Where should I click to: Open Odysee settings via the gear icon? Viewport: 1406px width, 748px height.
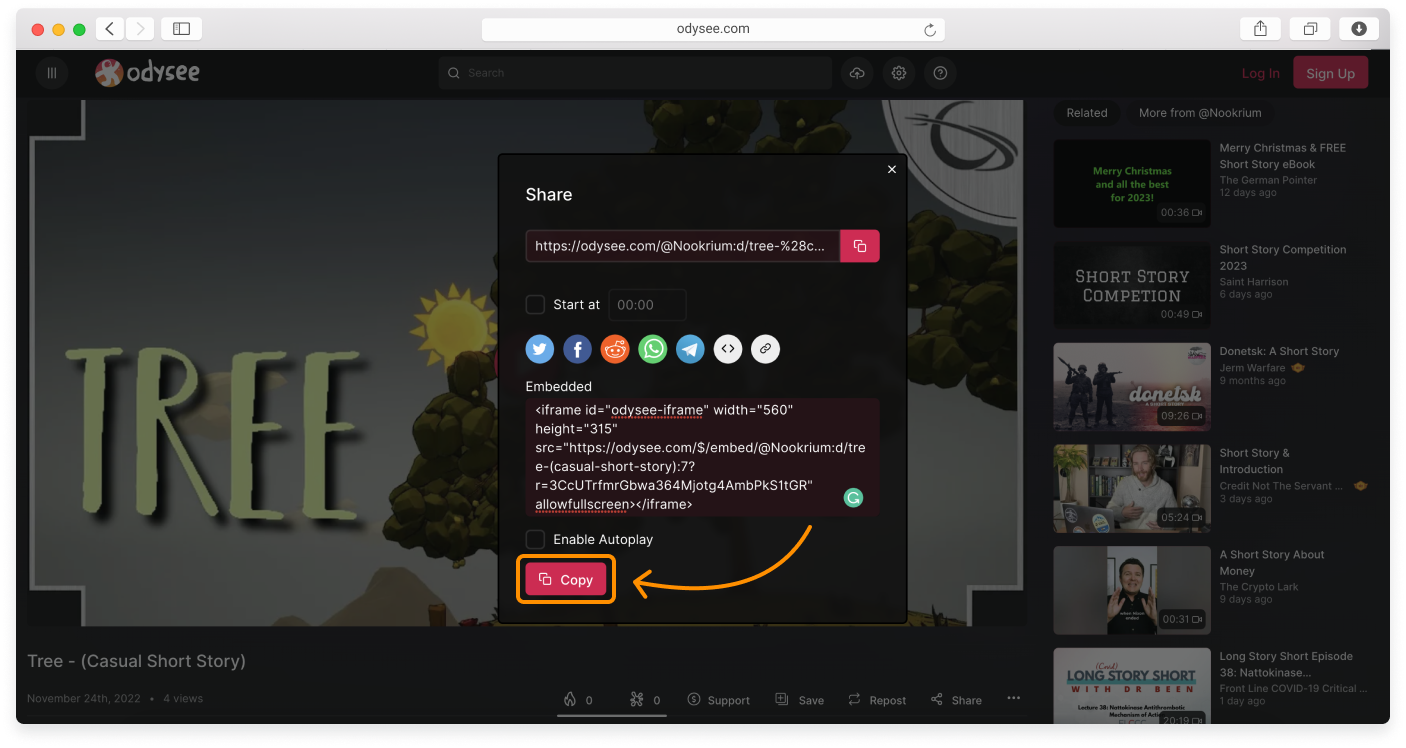[x=898, y=72]
